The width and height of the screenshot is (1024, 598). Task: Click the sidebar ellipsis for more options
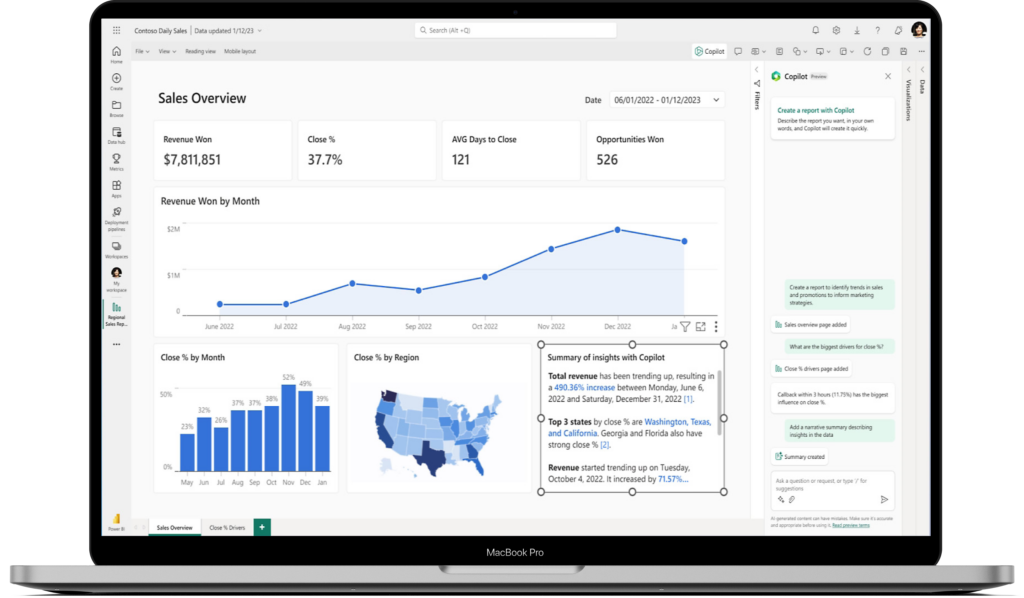pyautogui.click(x=116, y=344)
